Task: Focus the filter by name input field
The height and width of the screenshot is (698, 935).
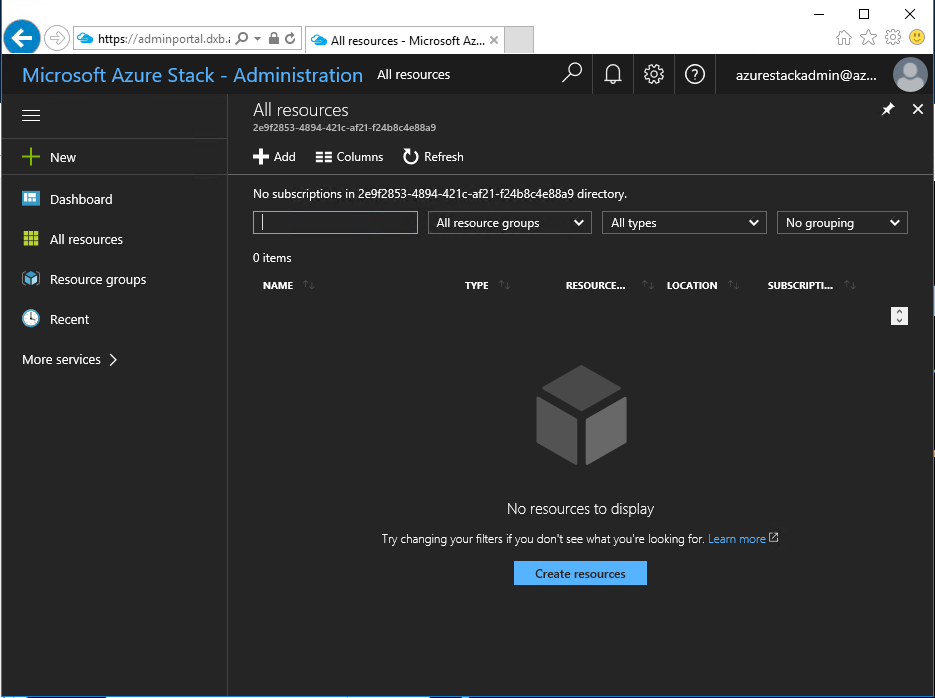Action: (x=335, y=222)
